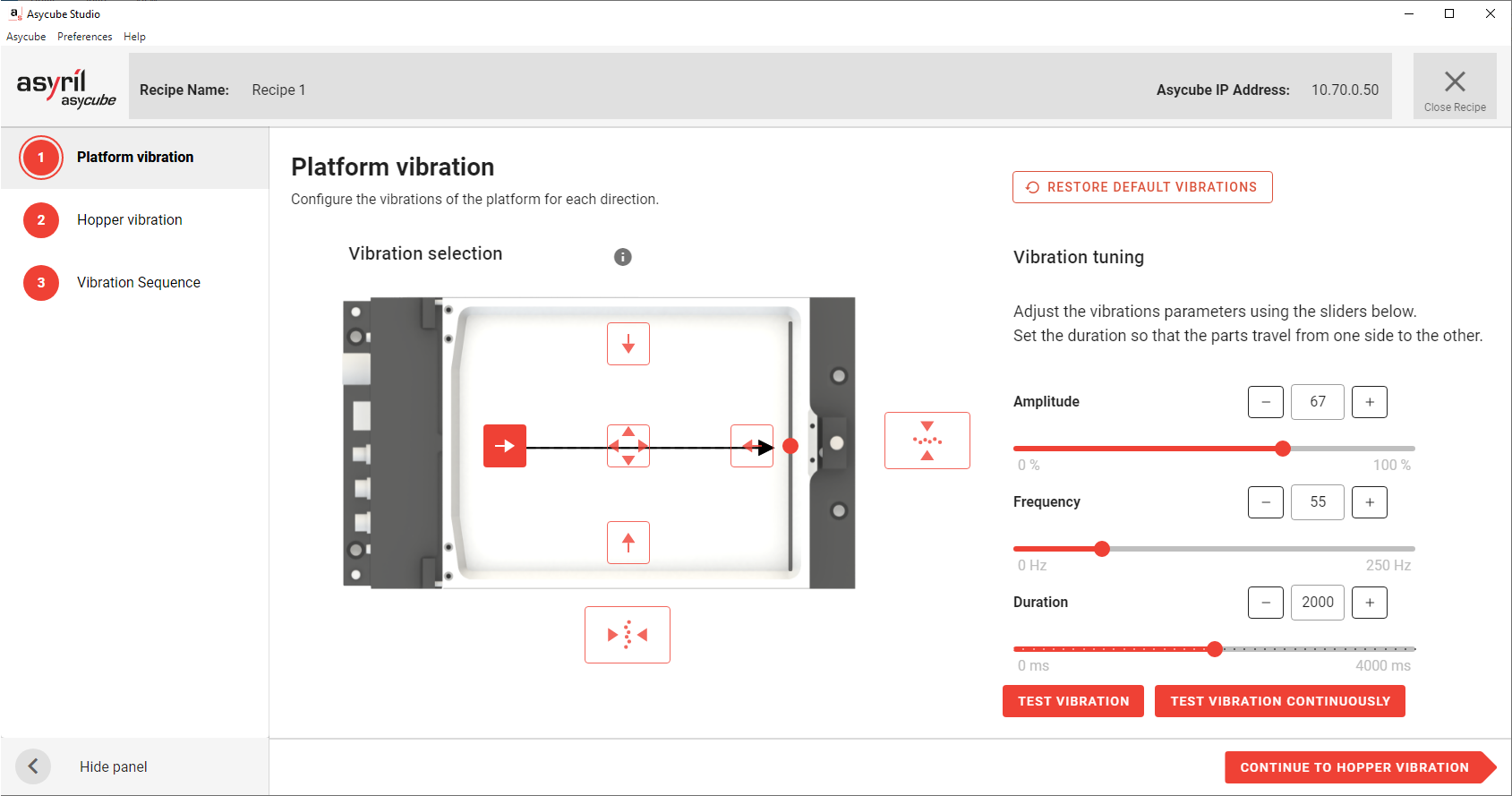Select the center four-direction vibration icon
The width and height of the screenshot is (1512, 796).
pyautogui.click(x=628, y=446)
